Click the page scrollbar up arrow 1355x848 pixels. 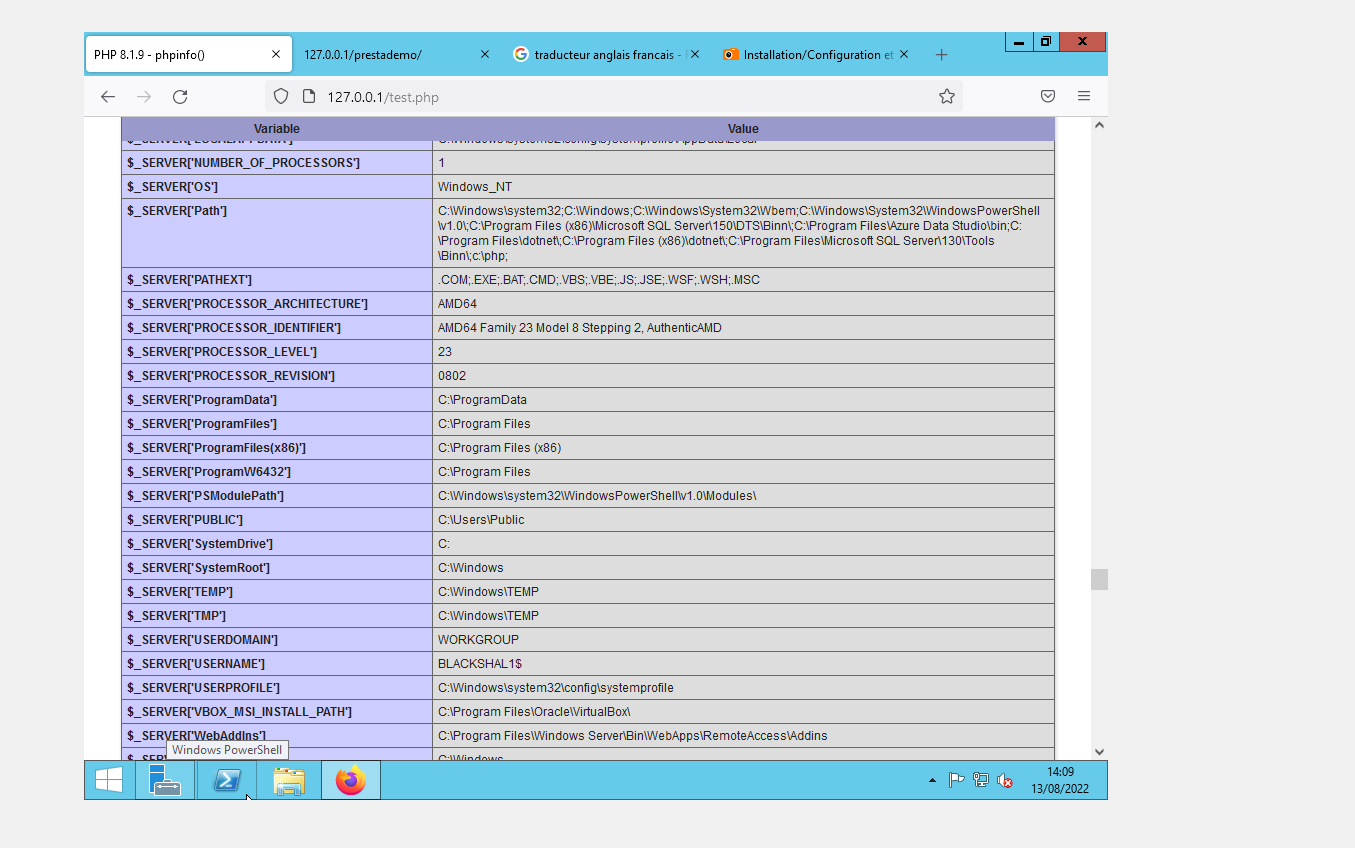[1099, 125]
